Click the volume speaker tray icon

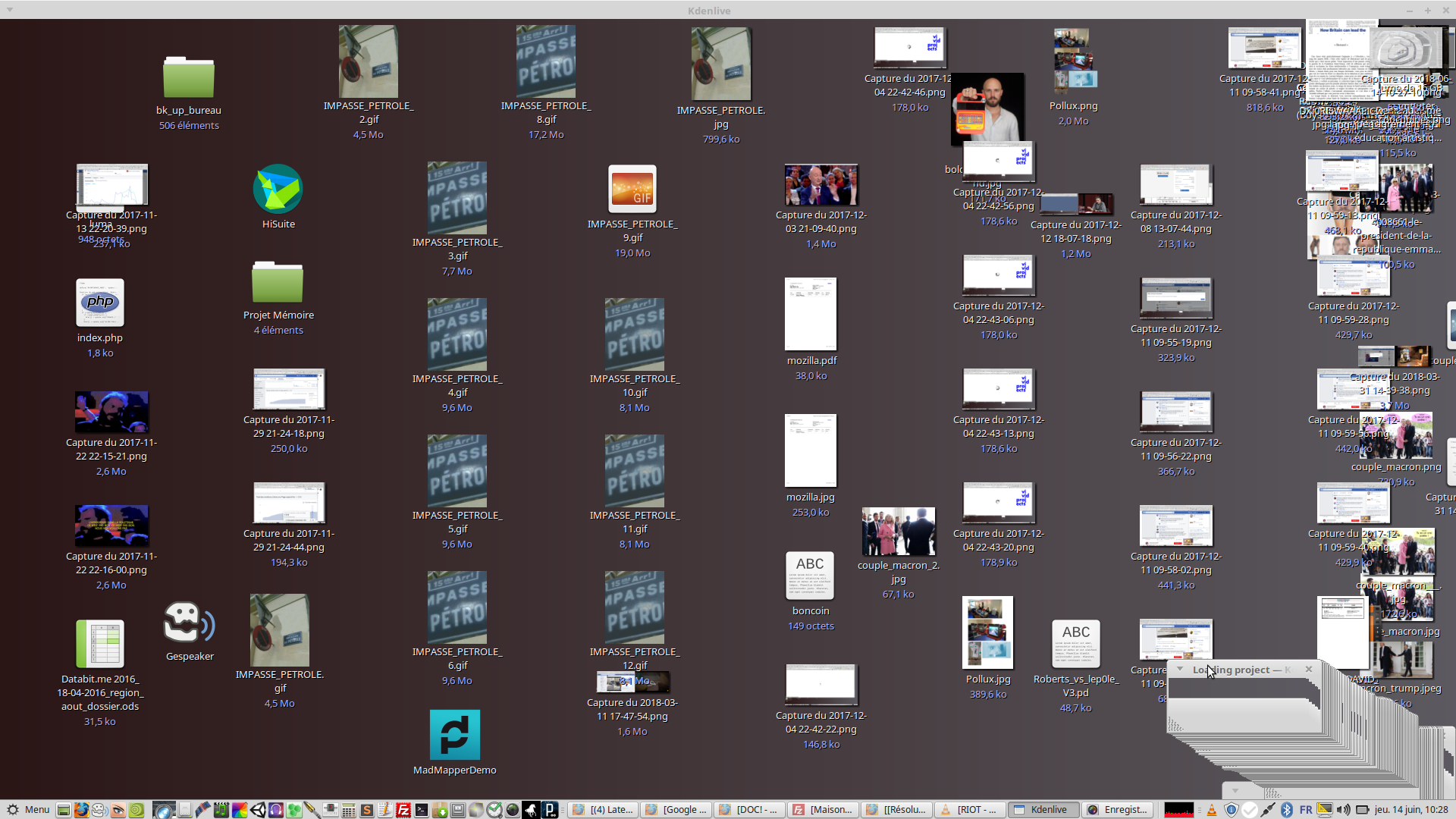[1343, 810]
